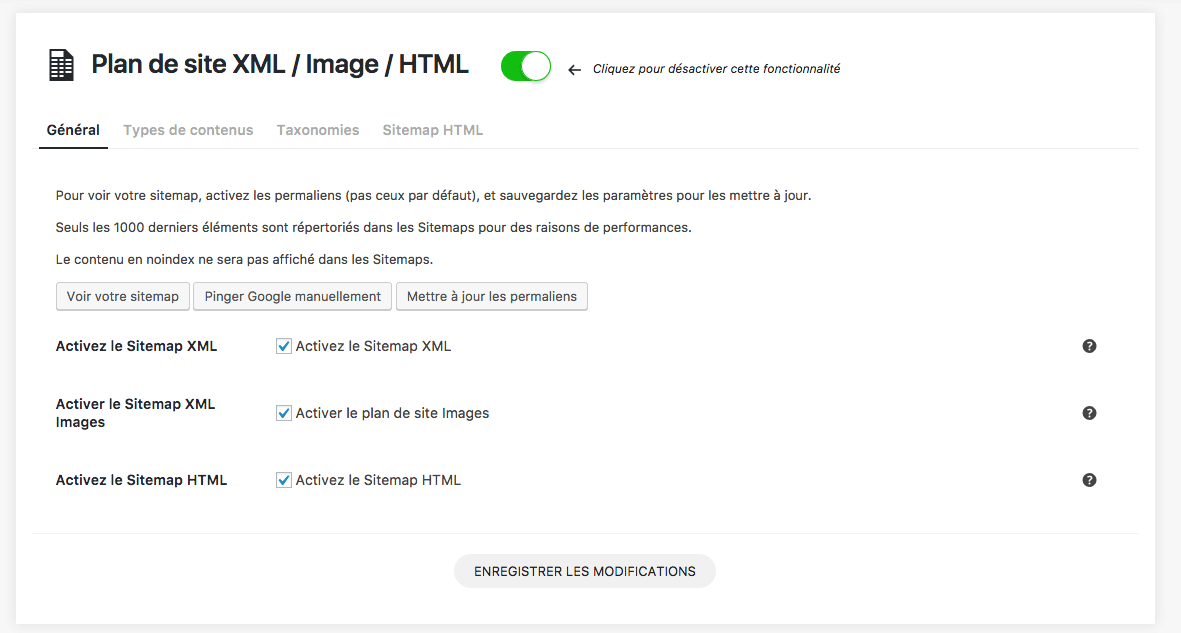Click the sitemap document icon beside the title
This screenshot has height=633, width=1181.
[62, 66]
